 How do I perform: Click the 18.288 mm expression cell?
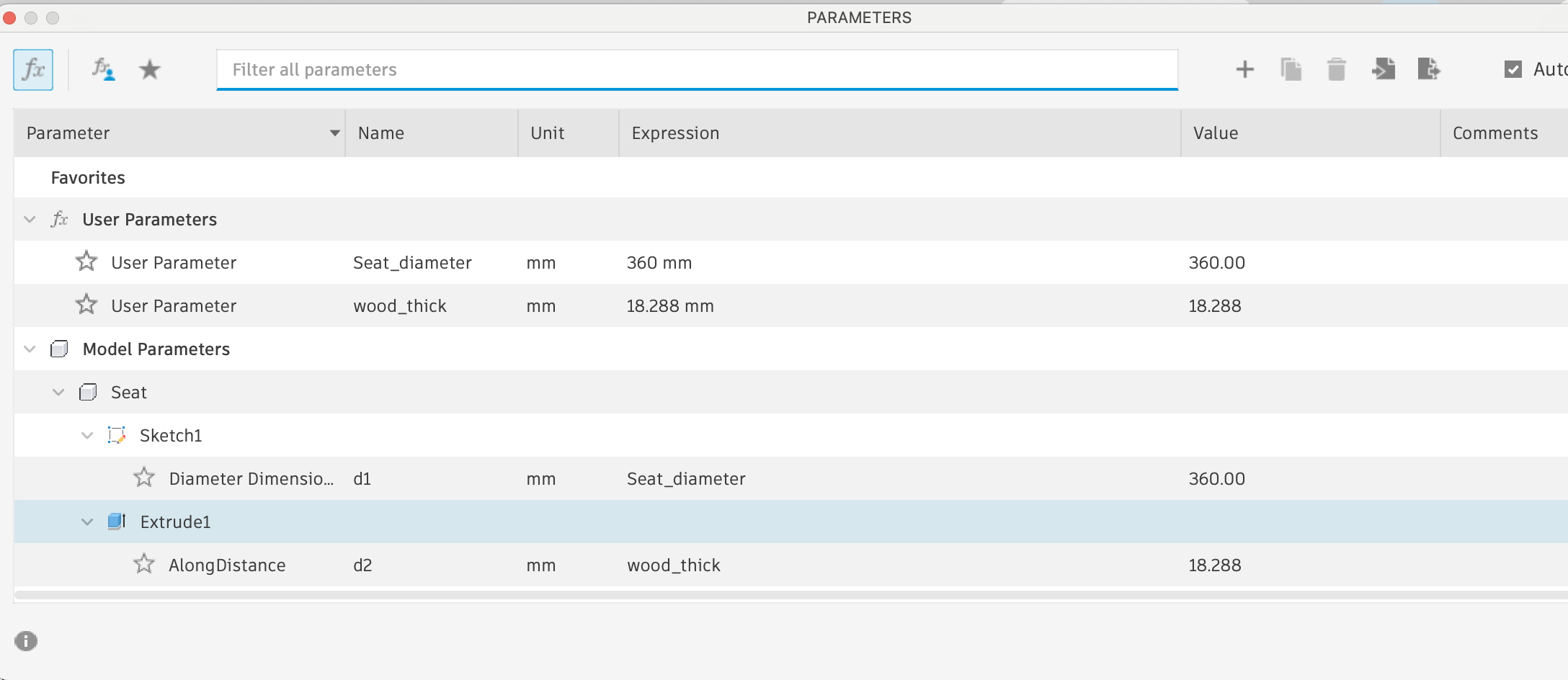pyautogui.click(x=670, y=306)
